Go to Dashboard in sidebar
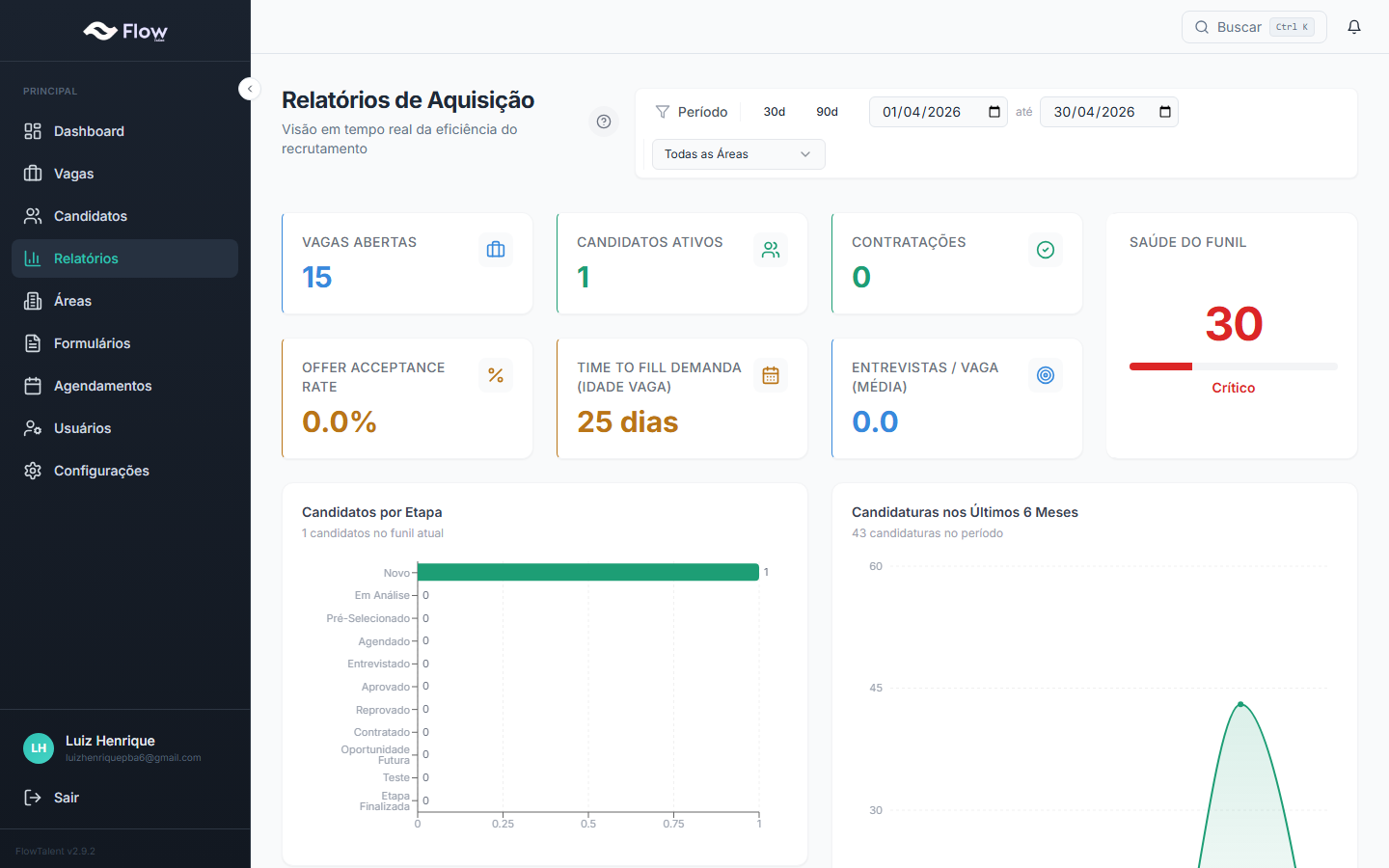 coord(89,131)
